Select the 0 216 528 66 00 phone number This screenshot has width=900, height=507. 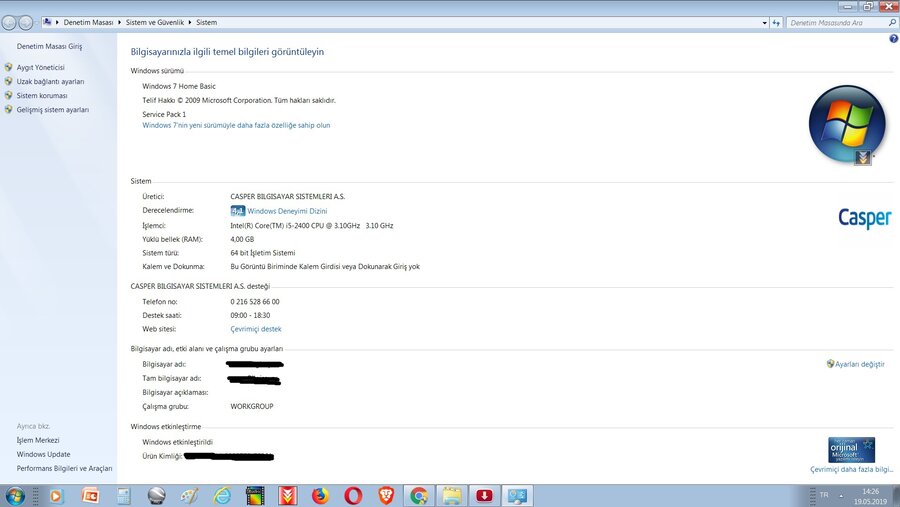pyautogui.click(x=255, y=301)
